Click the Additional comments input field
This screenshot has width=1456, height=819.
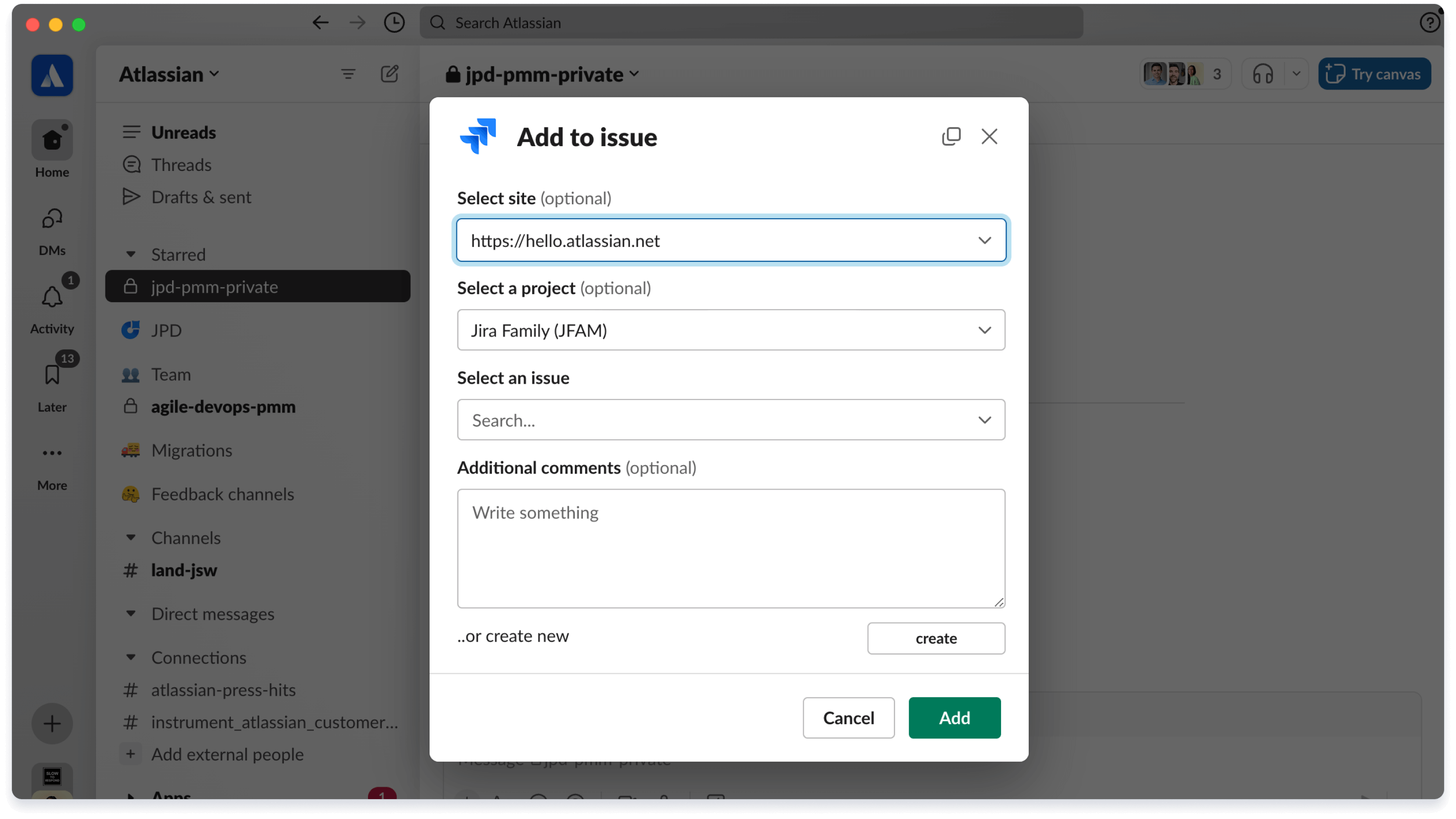tap(731, 548)
